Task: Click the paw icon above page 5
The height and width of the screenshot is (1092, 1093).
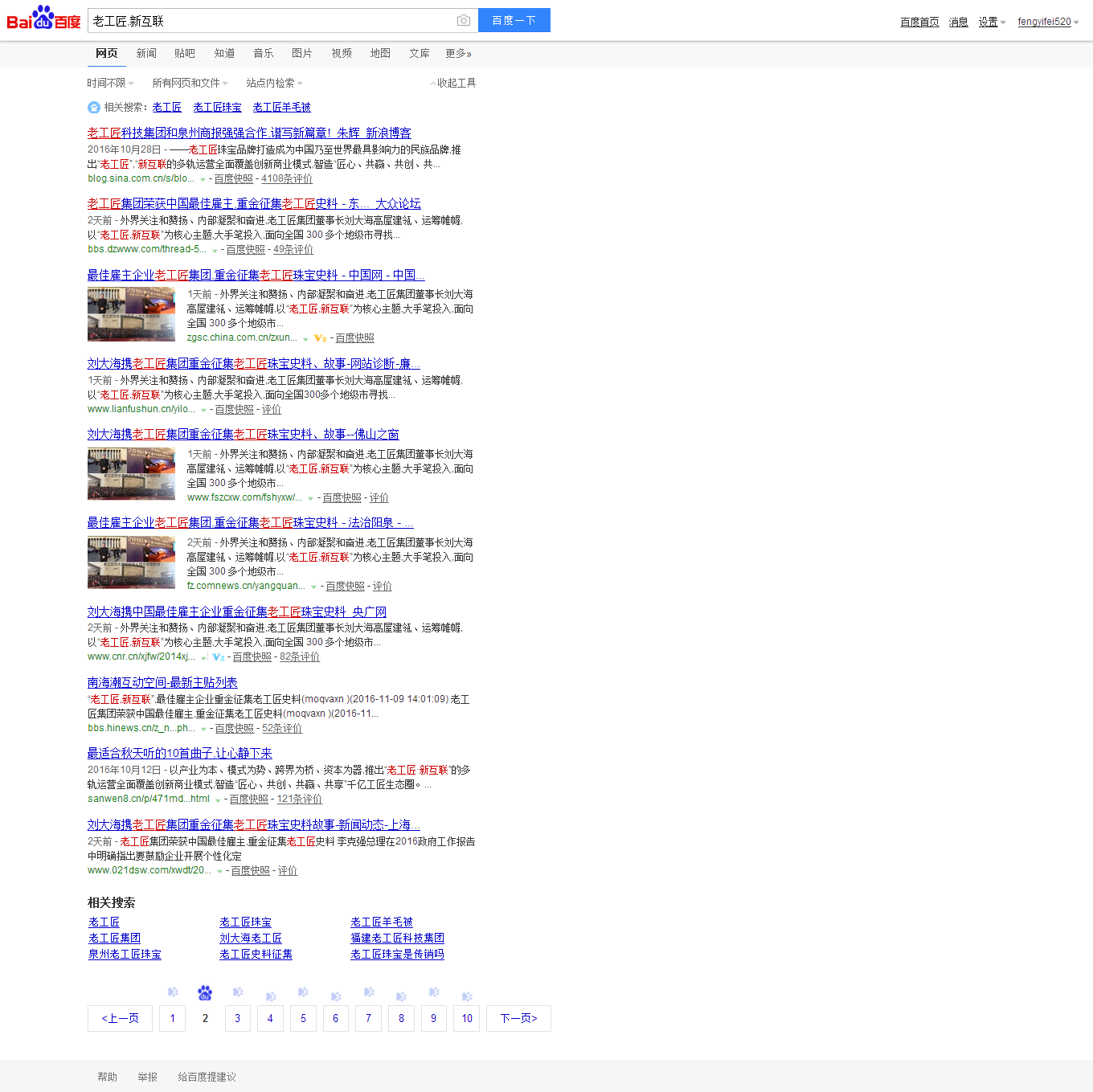Action: pos(303,992)
